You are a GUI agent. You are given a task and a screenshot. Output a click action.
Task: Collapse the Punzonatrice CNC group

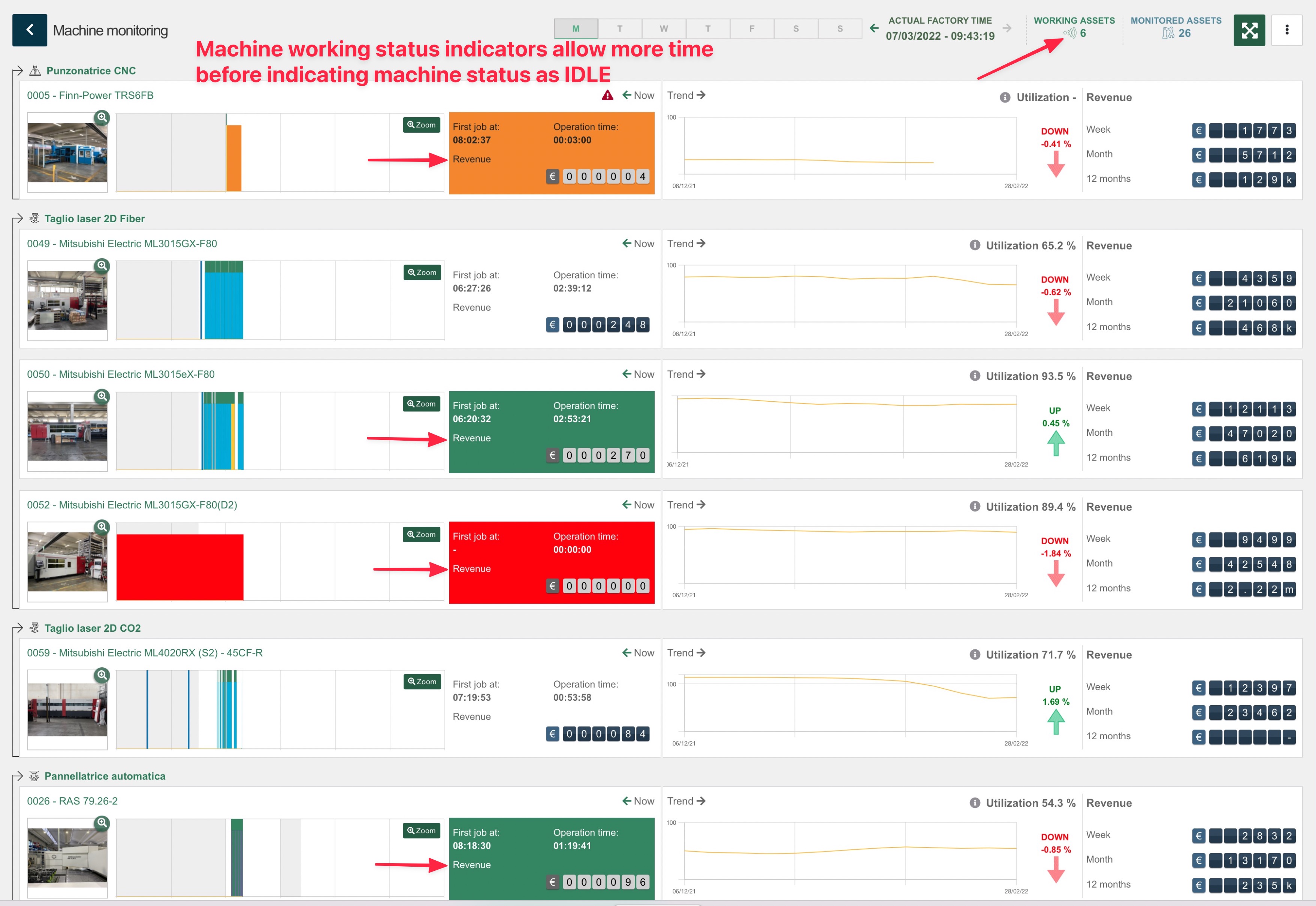click(18, 71)
